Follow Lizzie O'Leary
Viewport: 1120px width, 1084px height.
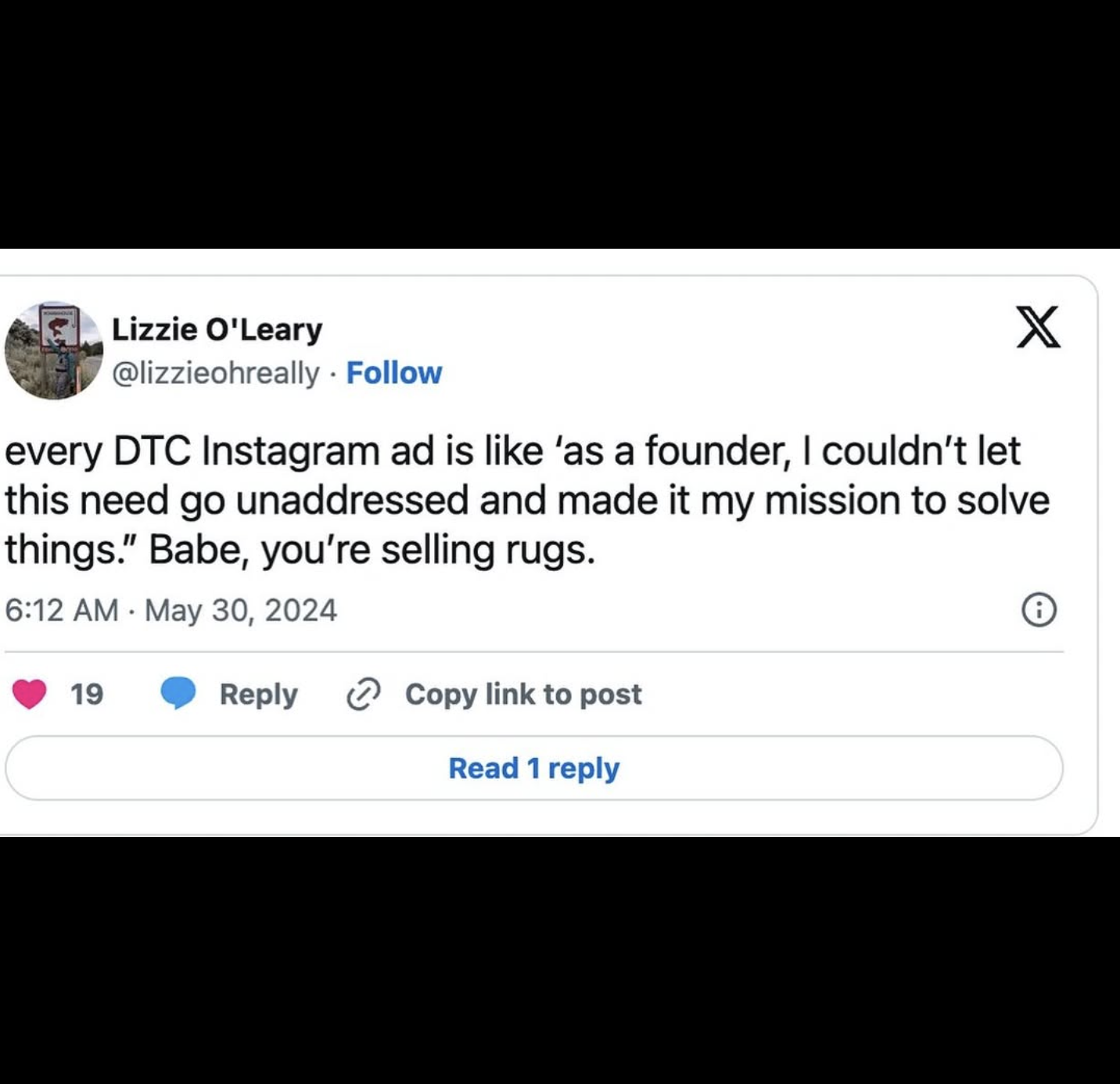point(394,373)
